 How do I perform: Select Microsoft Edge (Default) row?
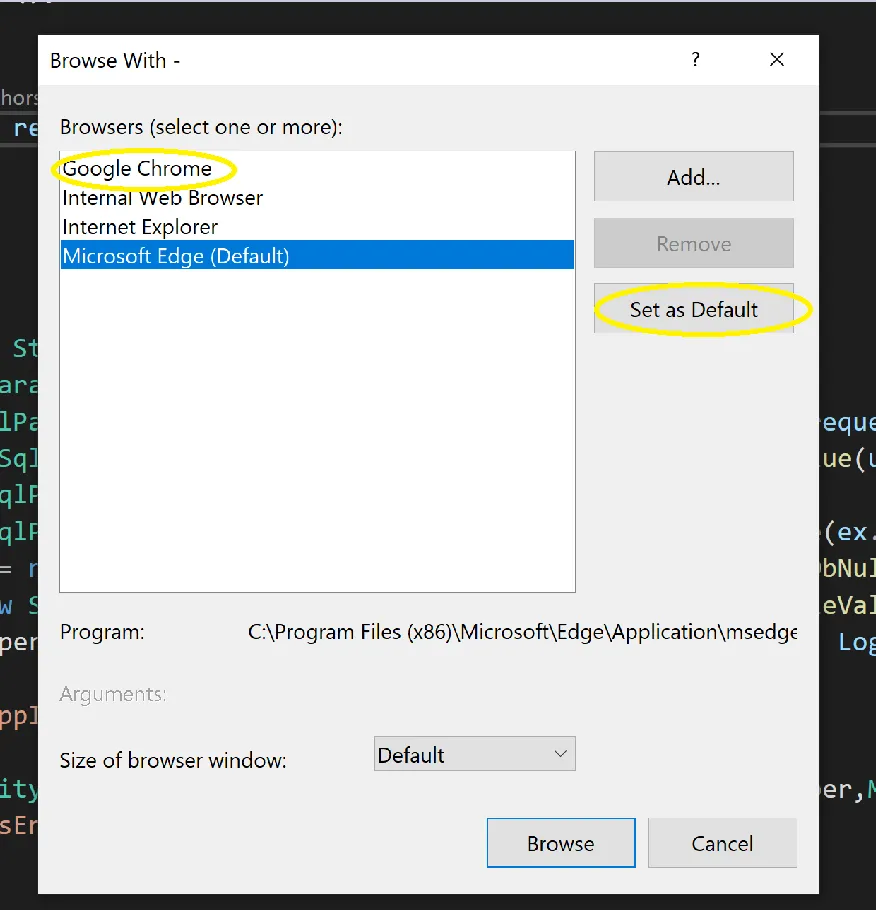point(317,255)
